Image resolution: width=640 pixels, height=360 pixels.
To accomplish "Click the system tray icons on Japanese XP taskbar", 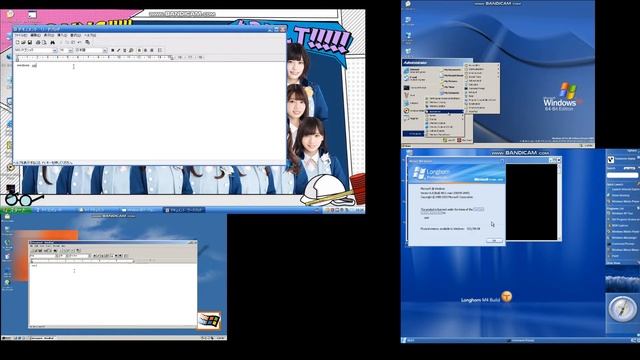I will (338, 210).
